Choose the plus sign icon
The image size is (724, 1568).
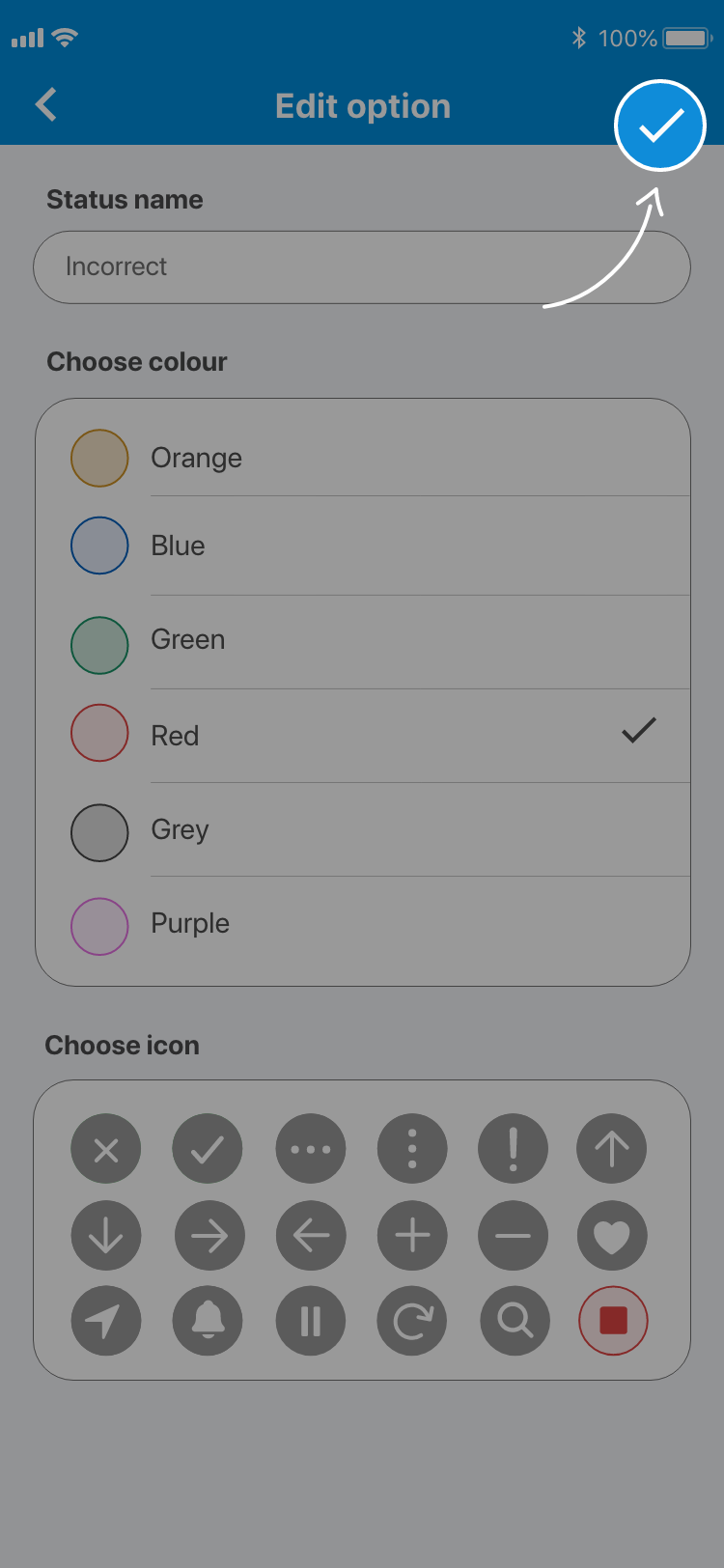coord(412,1236)
